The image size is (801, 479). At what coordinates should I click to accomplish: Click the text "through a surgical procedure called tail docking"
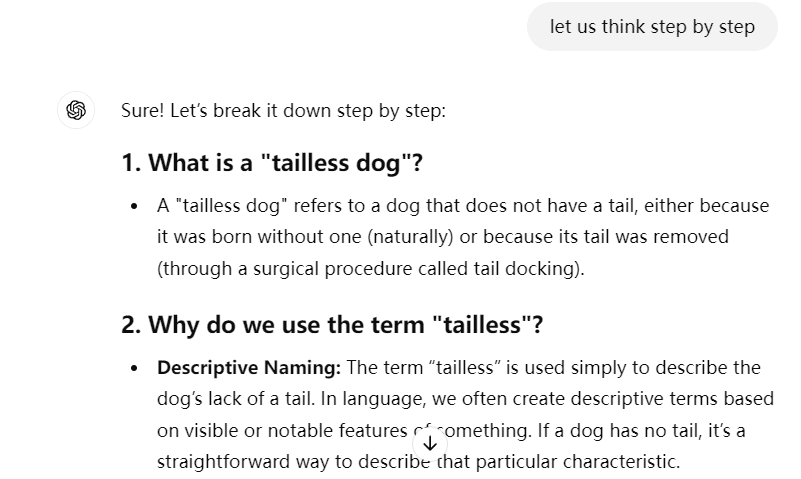pos(370,269)
